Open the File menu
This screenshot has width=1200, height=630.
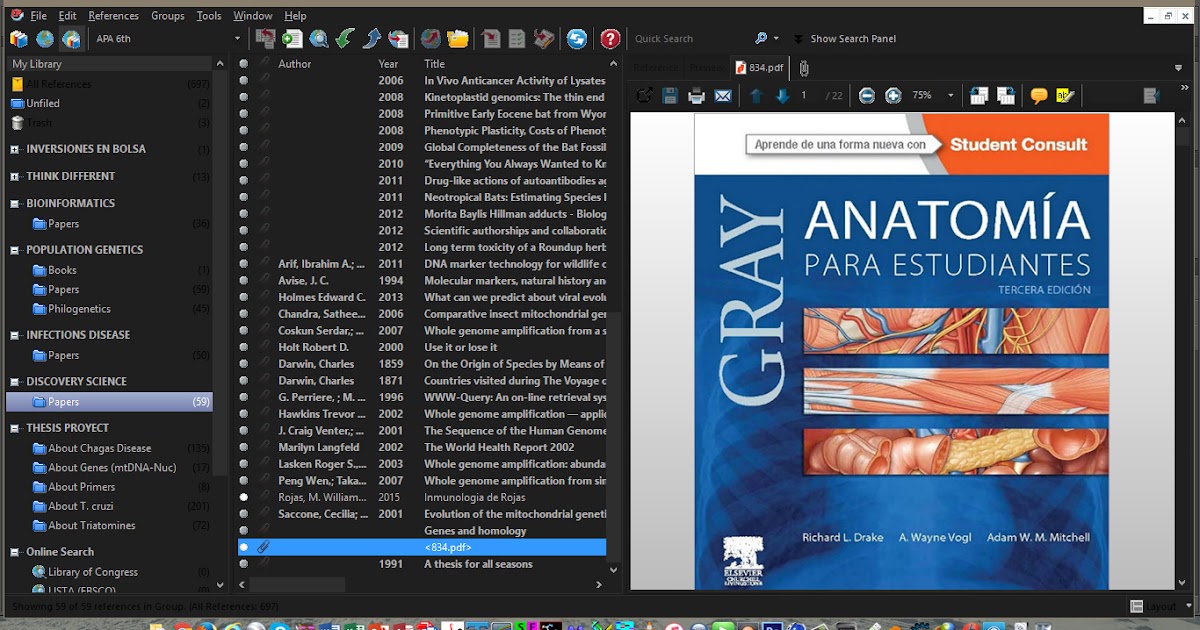click(x=38, y=16)
